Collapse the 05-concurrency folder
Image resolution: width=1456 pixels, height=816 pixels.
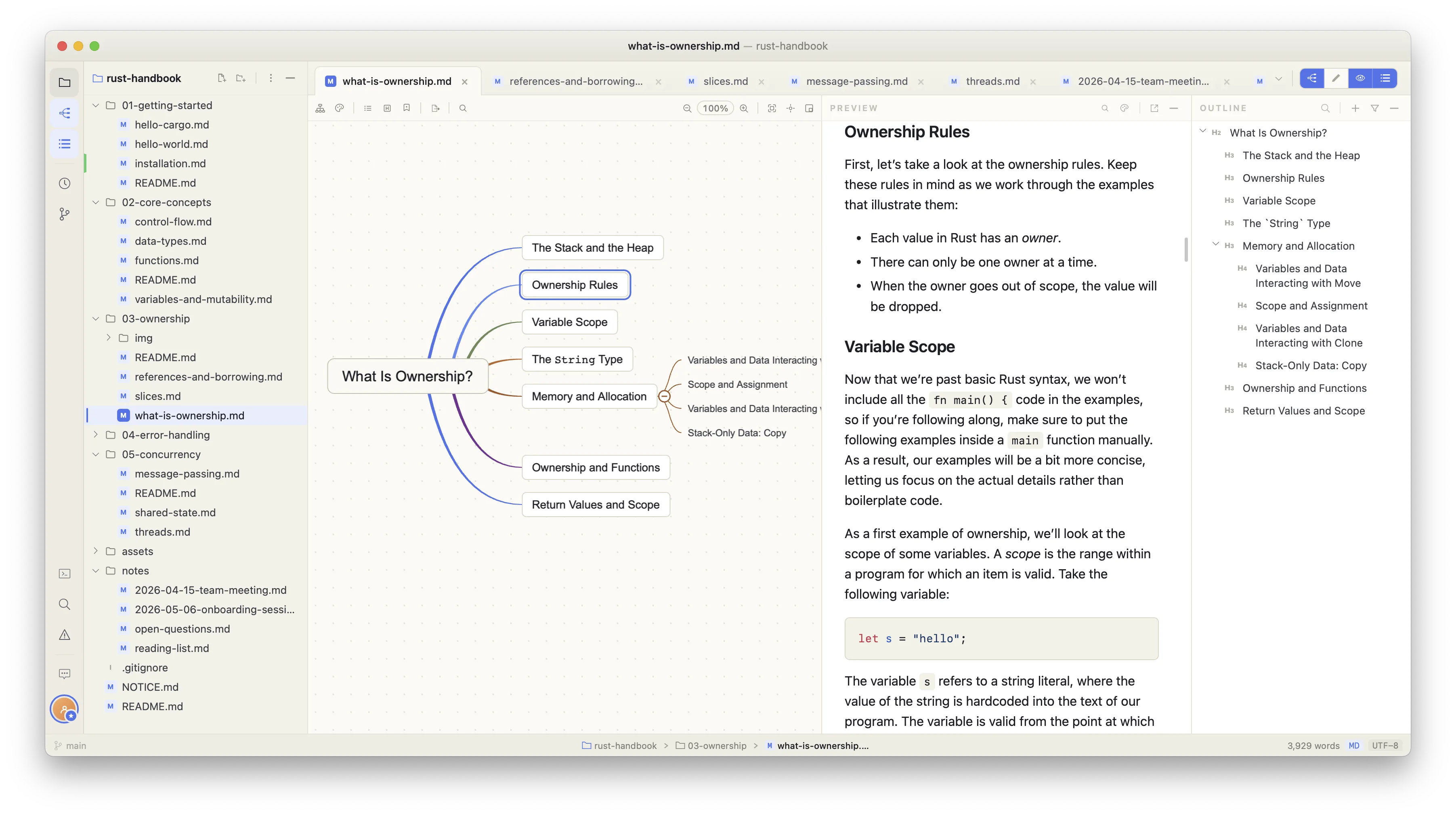pyautogui.click(x=96, y=454)
